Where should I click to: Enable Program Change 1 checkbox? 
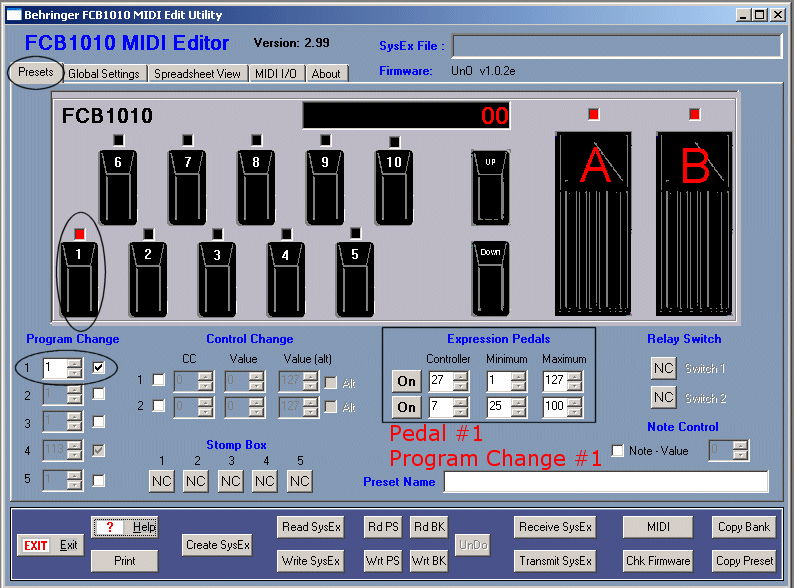click(99, 367)
